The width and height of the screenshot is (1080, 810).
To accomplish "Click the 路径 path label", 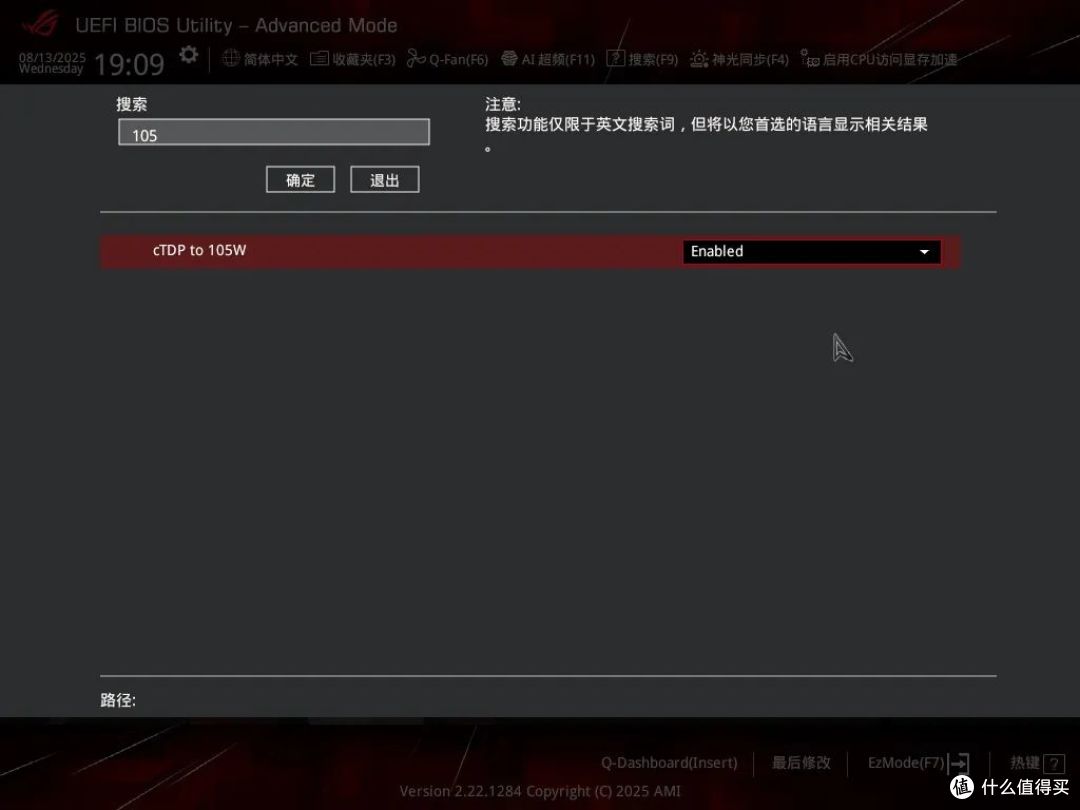I will [x=118, y=700].
